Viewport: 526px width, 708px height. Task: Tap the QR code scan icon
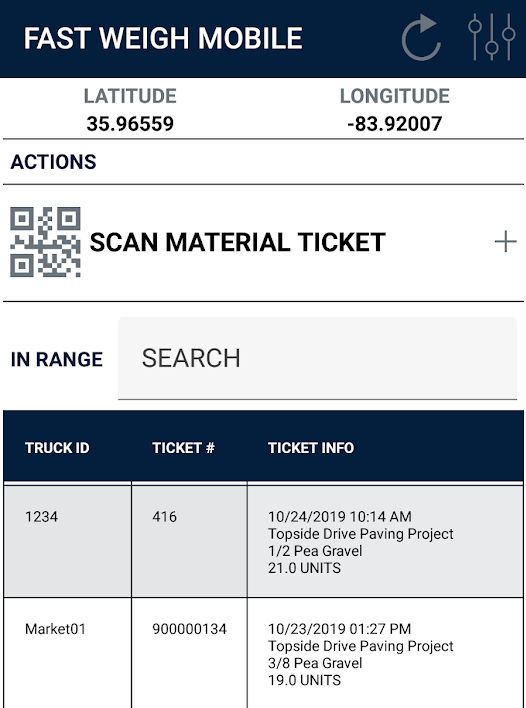click(45, 242)
